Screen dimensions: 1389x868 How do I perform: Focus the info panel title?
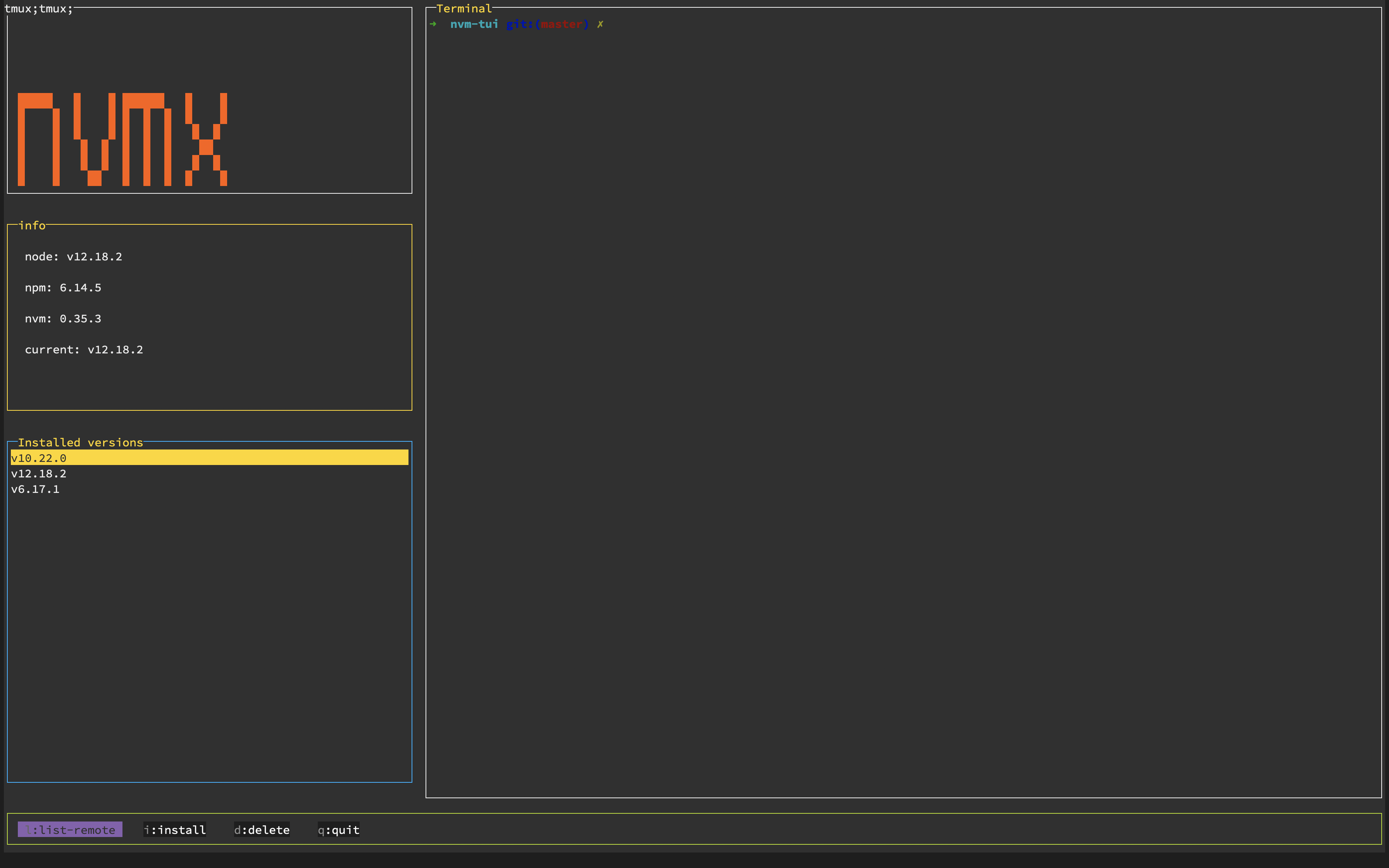[x=31, y=226]
